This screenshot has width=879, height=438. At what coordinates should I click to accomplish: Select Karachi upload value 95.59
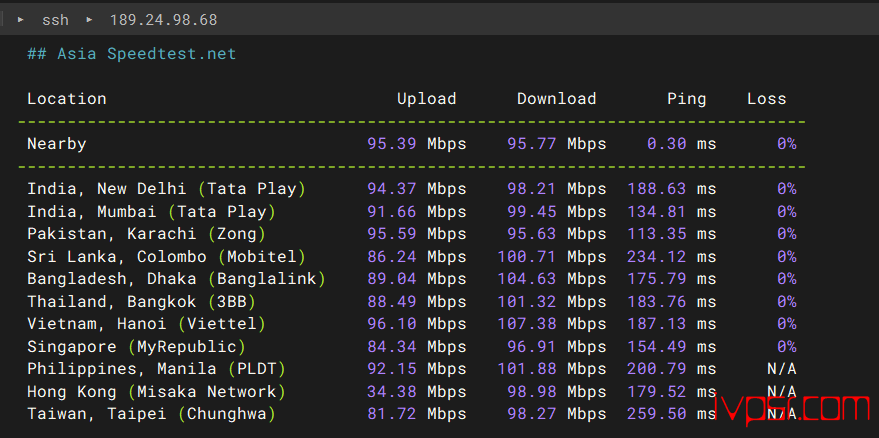click(391, 234)
